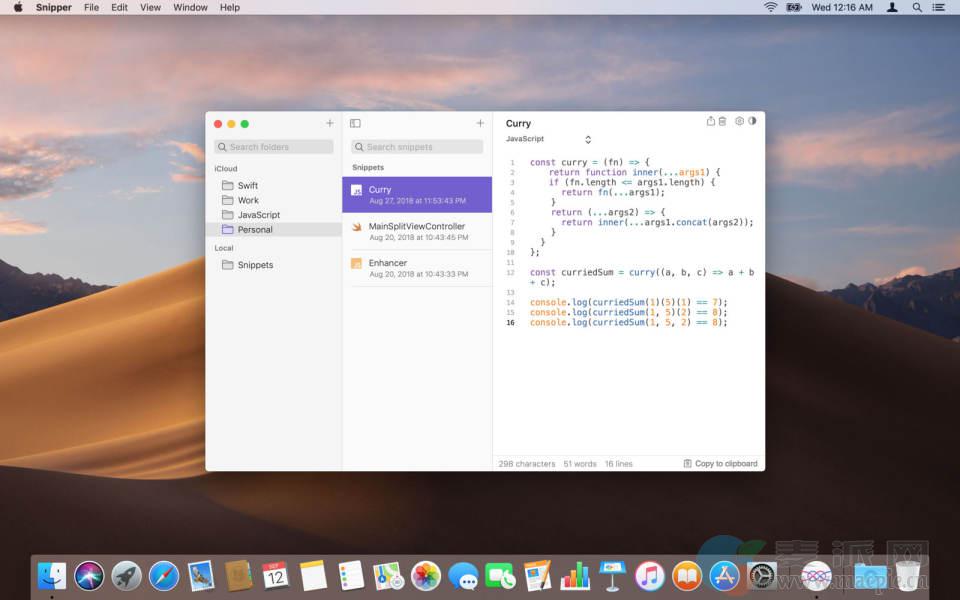
Task: Click the add folder plus button
Action: (x=330, y=123)
